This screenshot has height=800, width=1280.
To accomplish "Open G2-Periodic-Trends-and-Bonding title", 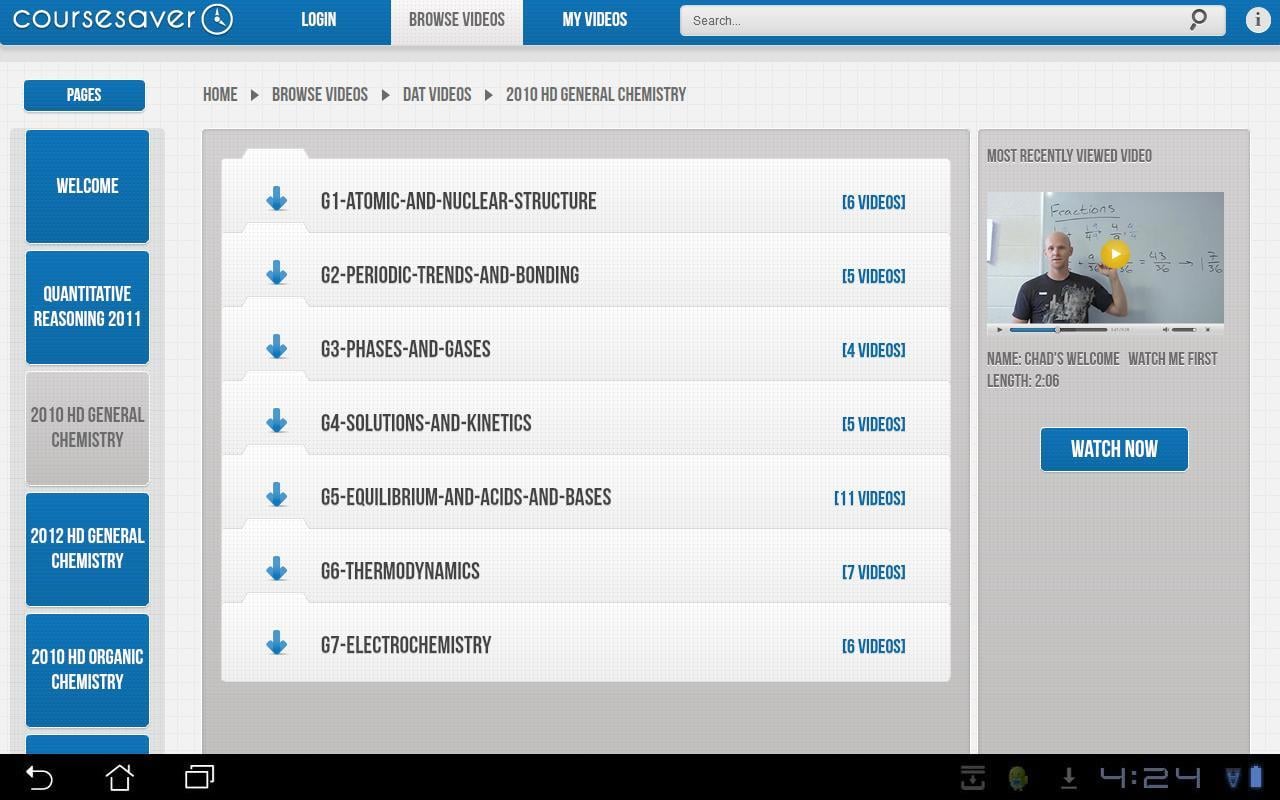I will (450, 275).
